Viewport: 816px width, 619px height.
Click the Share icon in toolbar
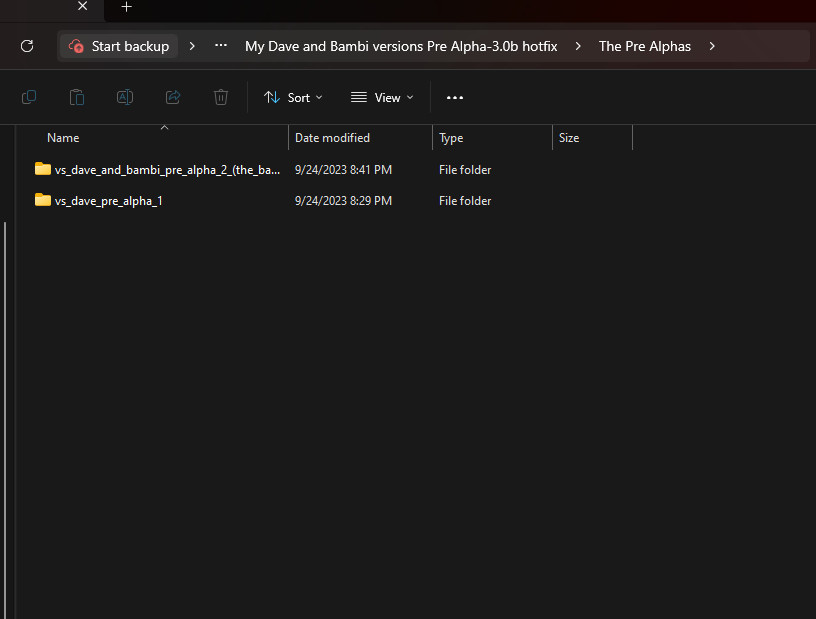click(173, 97)
